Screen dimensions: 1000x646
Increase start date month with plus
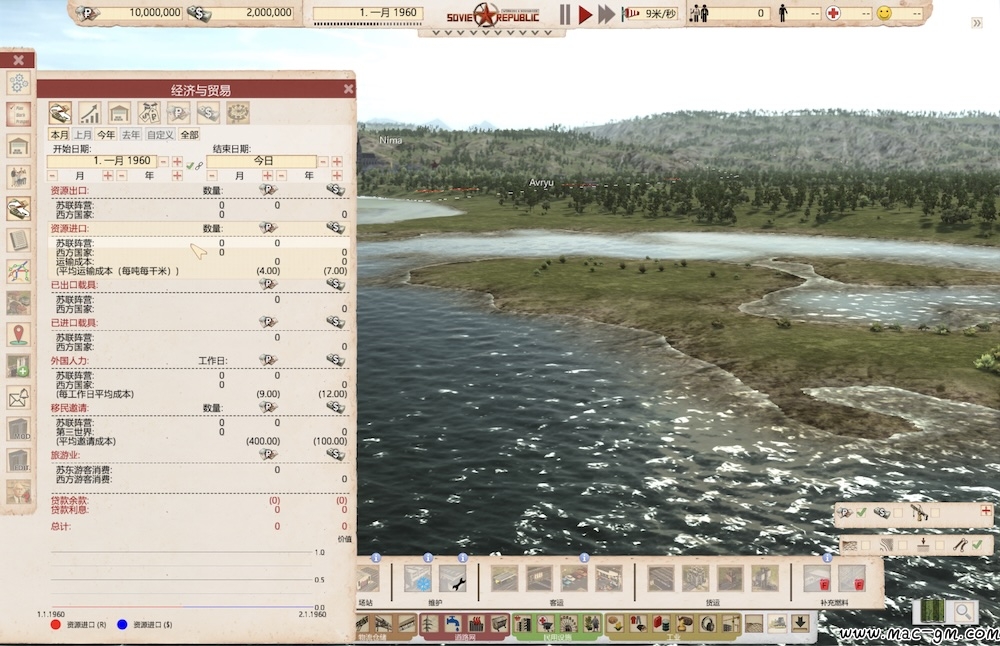107,175
